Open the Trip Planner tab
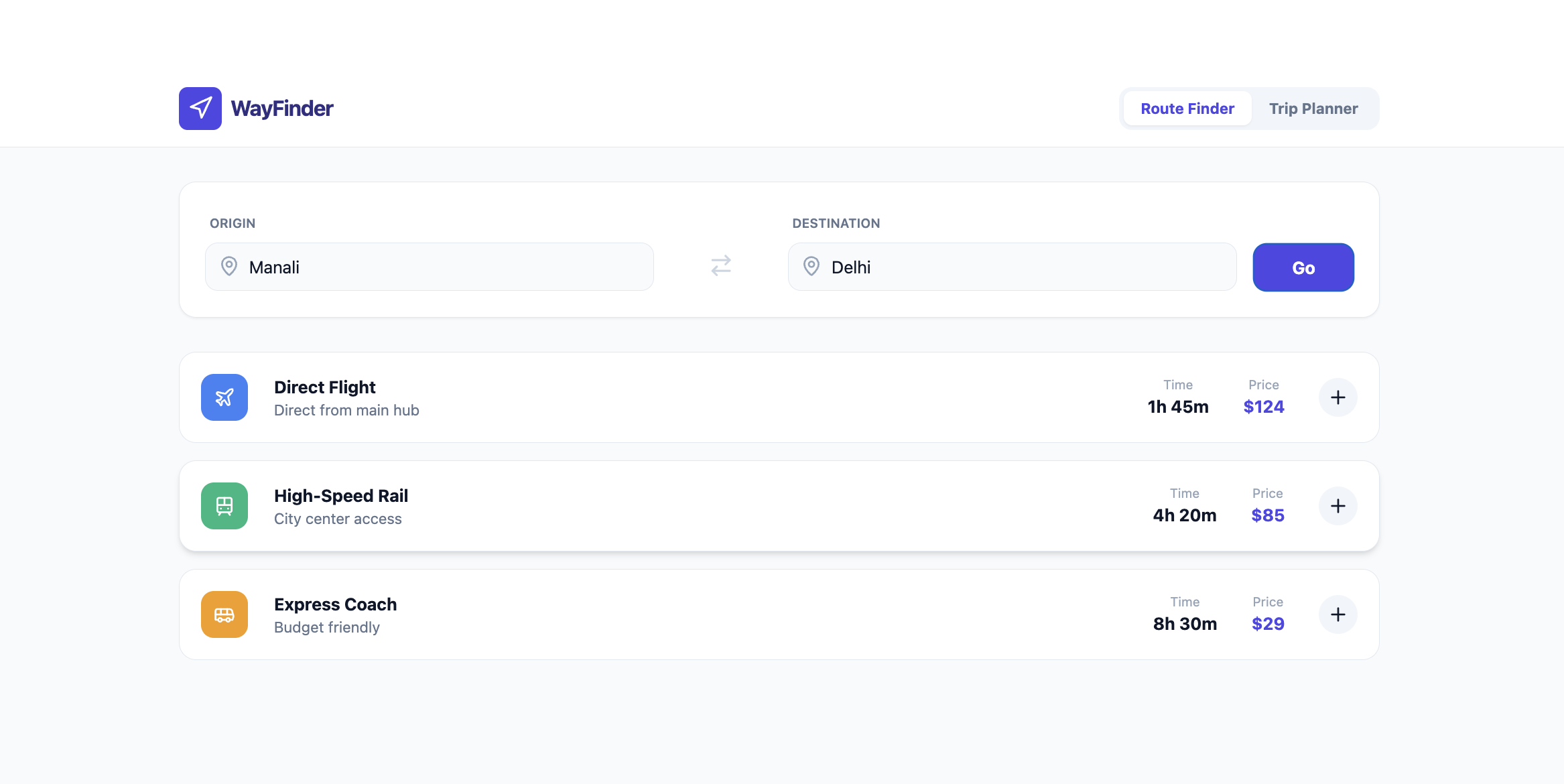 [x=1313, y=109]
